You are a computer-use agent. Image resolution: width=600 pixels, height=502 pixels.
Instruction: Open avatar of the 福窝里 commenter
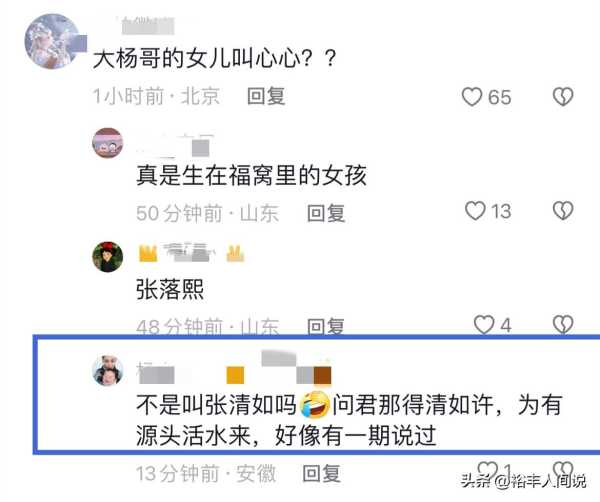(108, 143)
